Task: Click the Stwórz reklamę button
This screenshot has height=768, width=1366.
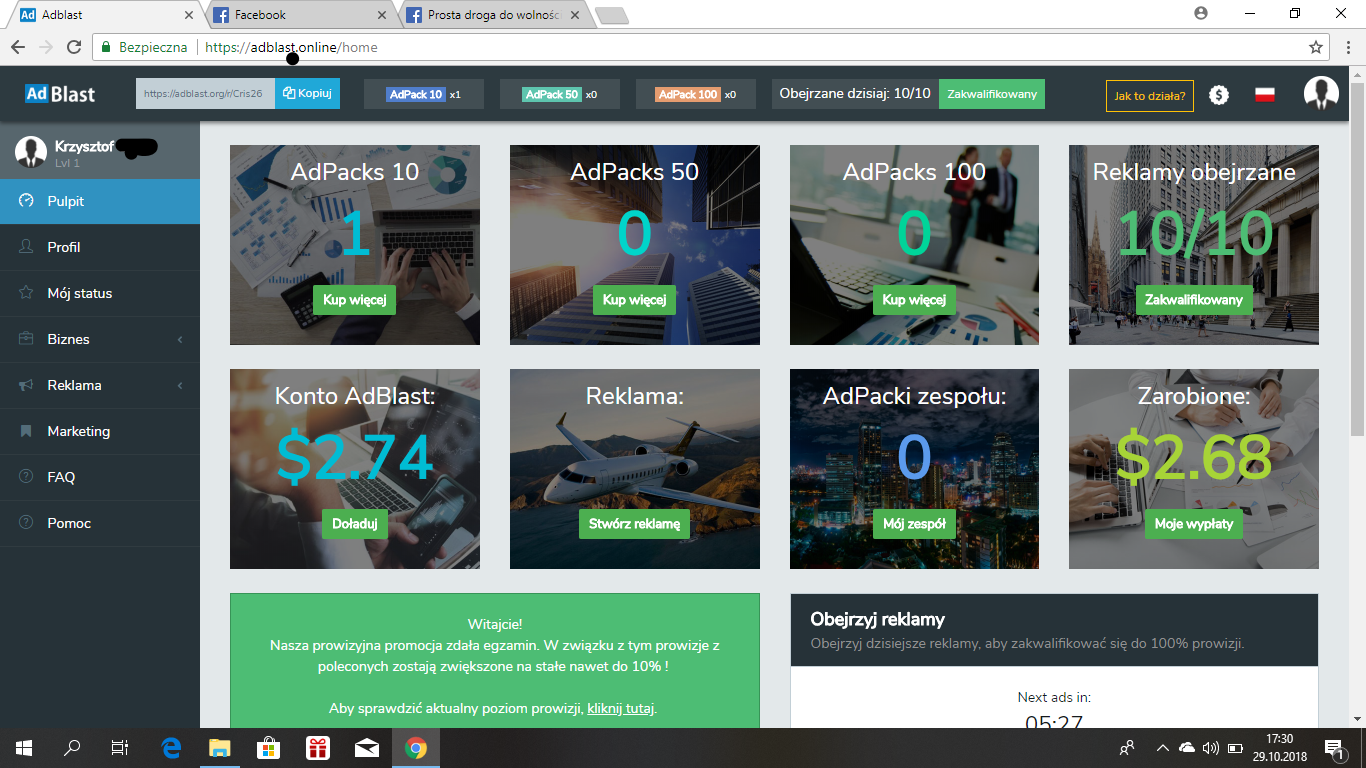Action: tap(634, 524)
